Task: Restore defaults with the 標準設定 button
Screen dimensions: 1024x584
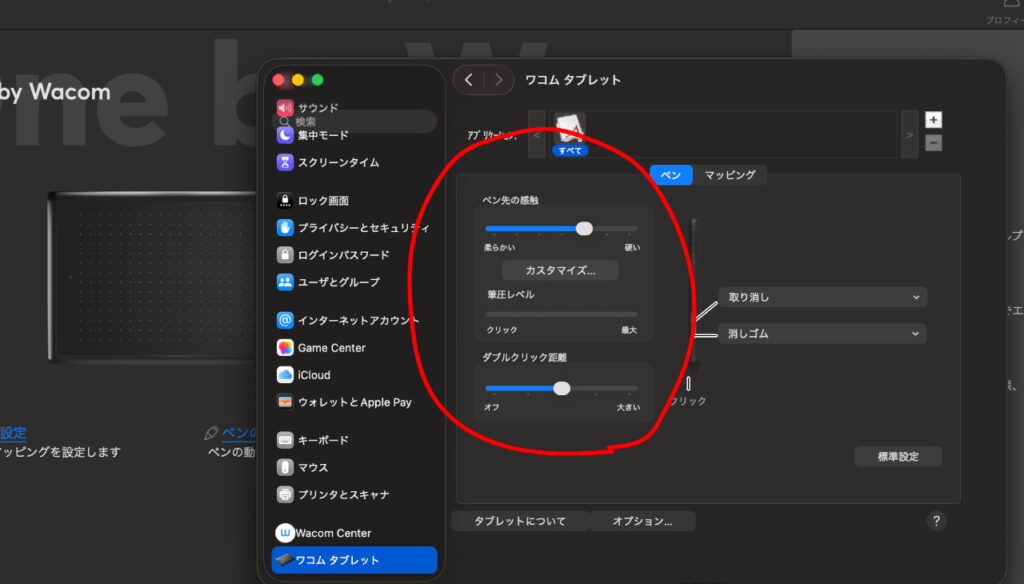Action: coord(897,456)
